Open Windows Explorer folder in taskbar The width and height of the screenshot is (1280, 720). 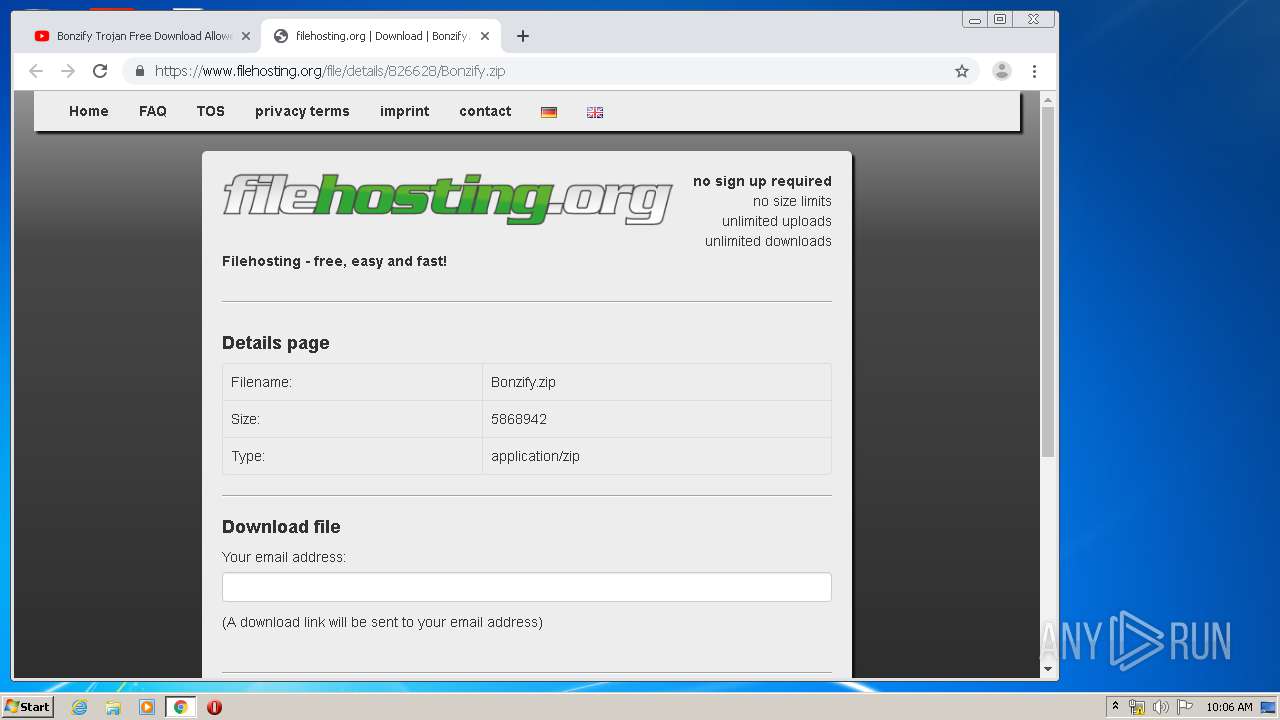coord(113,707)
